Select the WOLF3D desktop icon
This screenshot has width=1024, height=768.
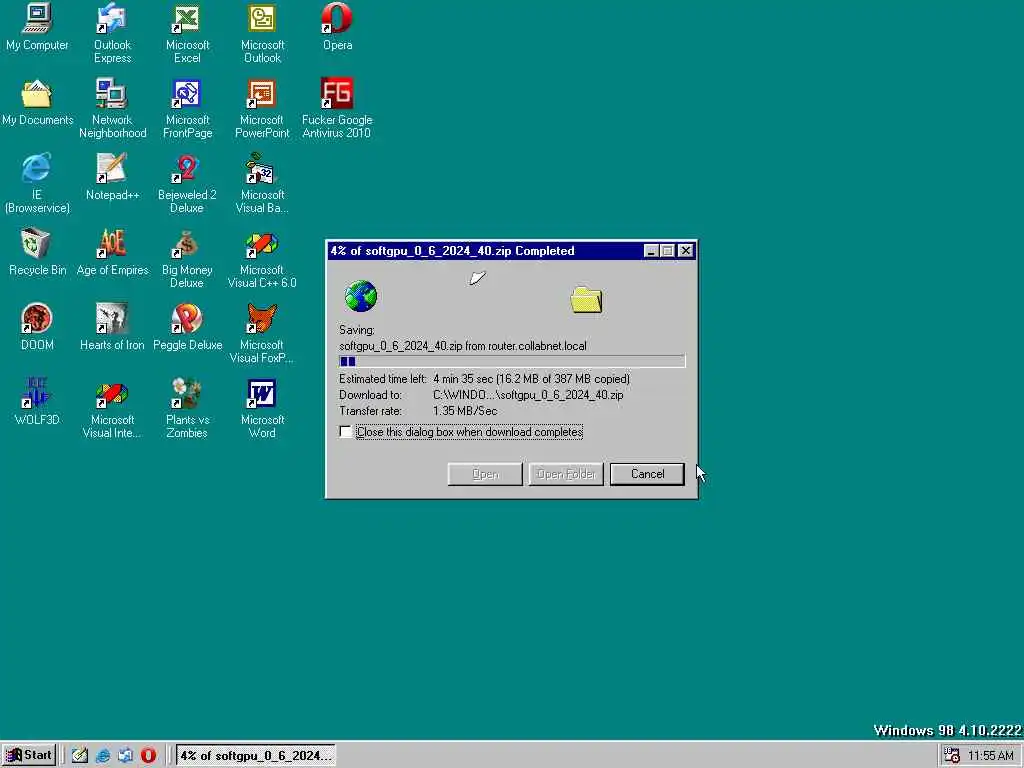point(37,403)
